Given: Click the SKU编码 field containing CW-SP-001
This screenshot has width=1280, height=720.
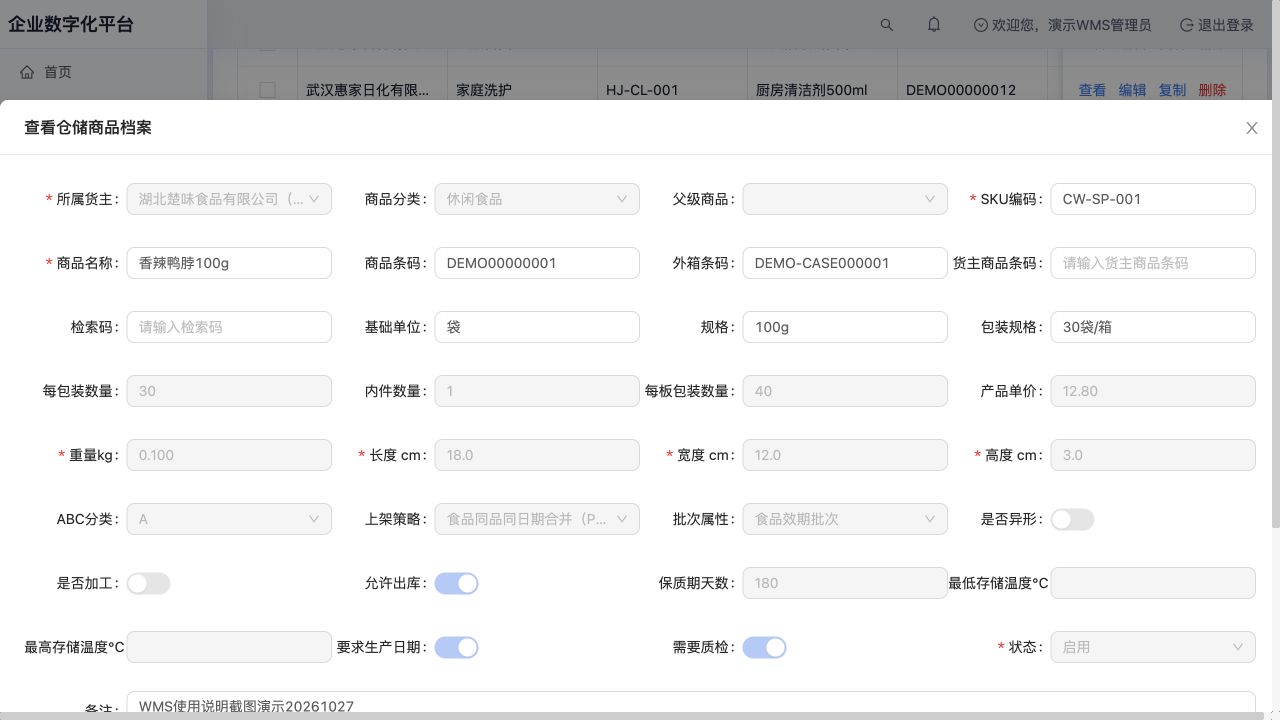Looking at the screenshot, I should tap(1153, 199).
